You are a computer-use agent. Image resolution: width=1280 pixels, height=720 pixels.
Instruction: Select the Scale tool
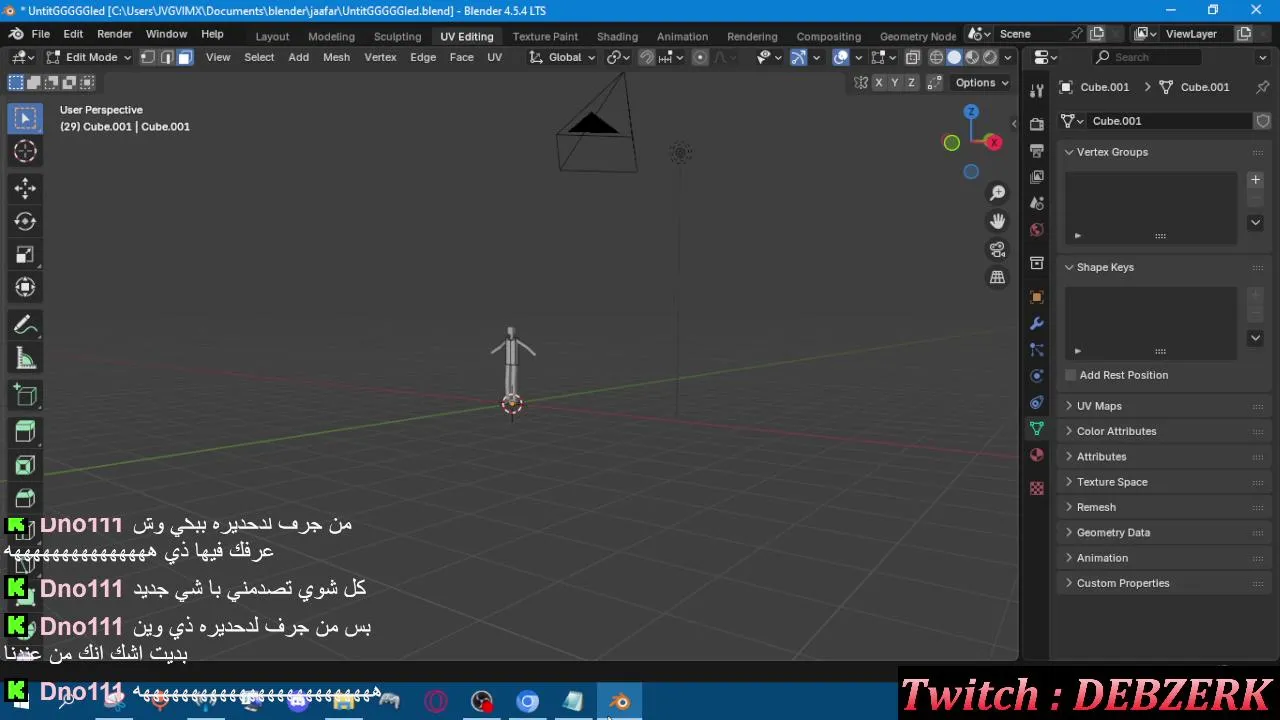[25, 254]
